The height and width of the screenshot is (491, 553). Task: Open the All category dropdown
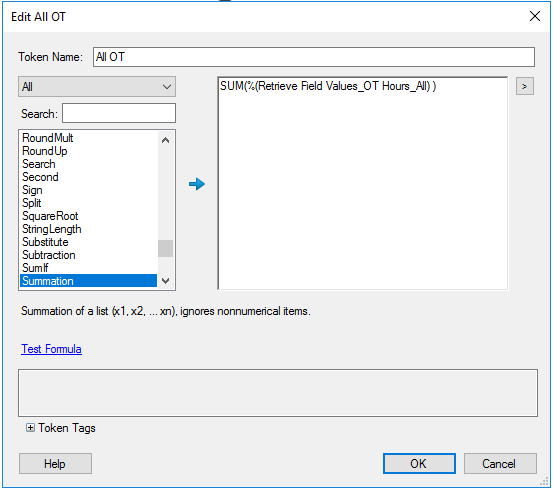pyautogui.click(x=97, y=87)
